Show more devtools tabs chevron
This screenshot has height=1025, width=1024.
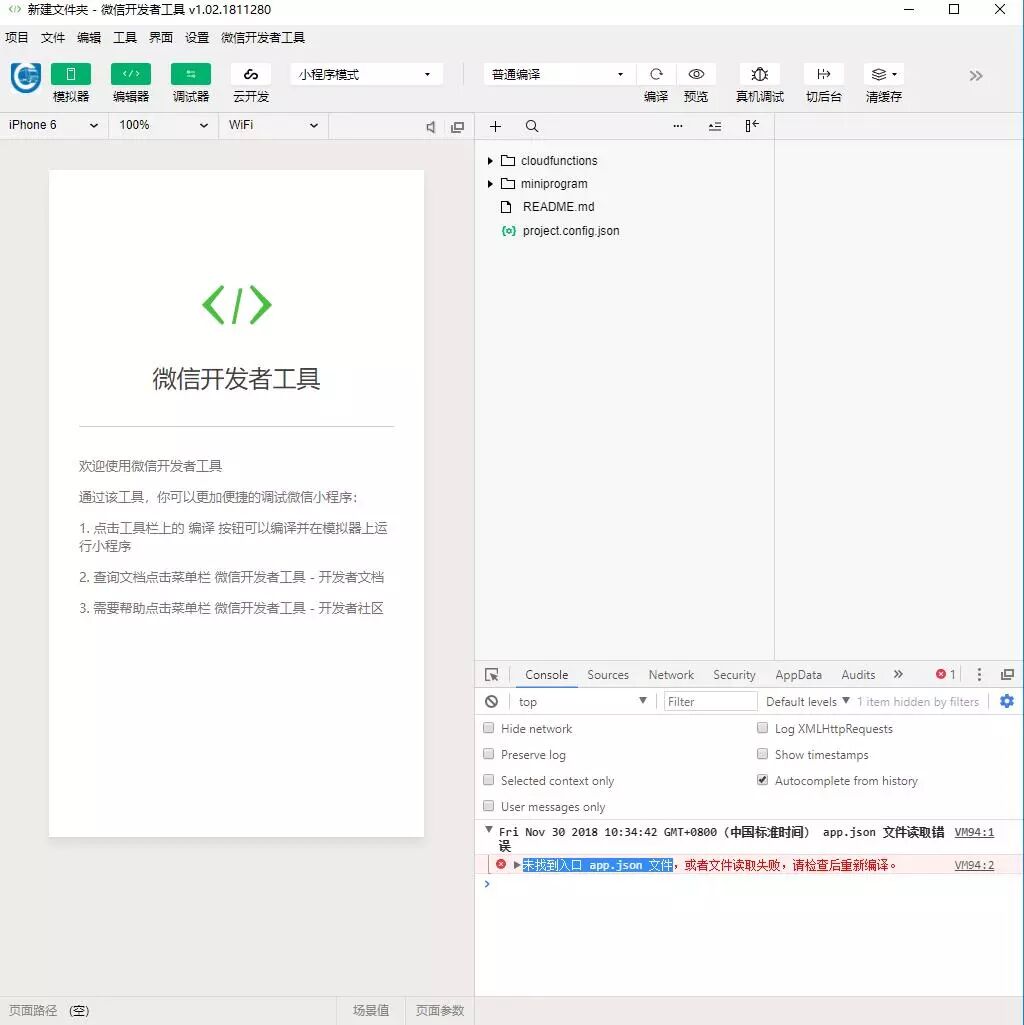[x=898, y=674]
